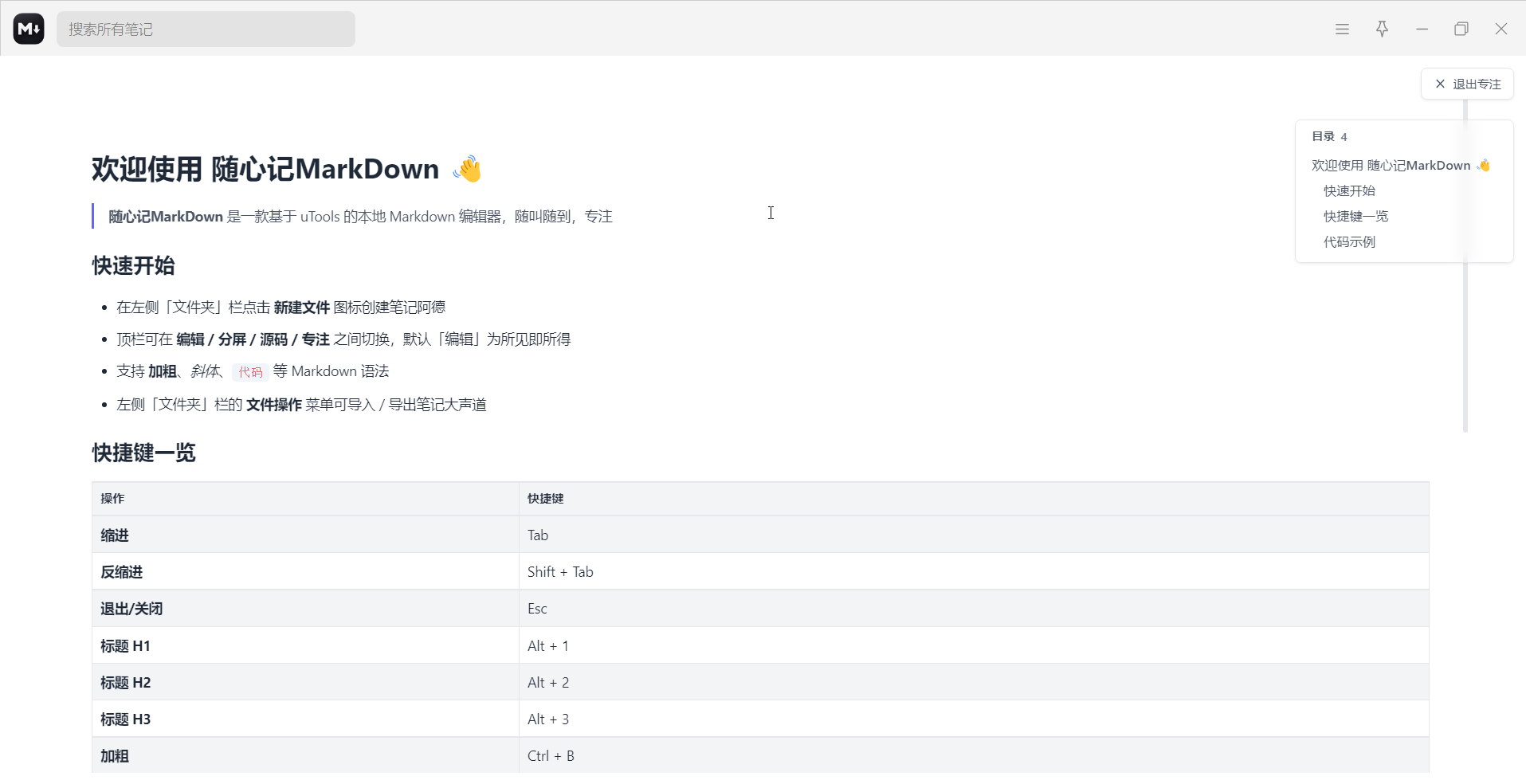Click the 缩进 table cell

(x=305, y=535)
